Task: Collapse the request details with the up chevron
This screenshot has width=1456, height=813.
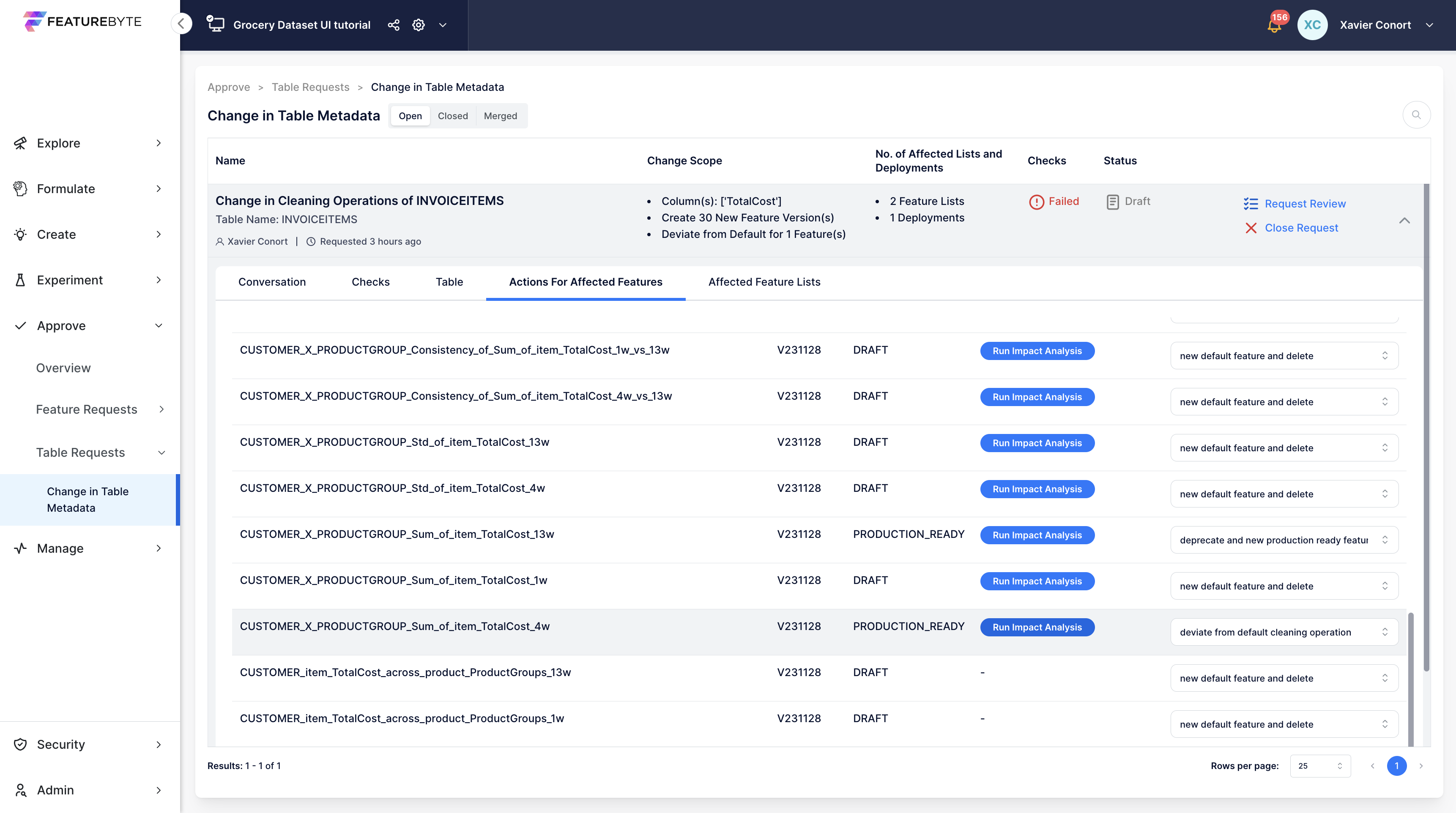Action: click(x=1404, y=220)
